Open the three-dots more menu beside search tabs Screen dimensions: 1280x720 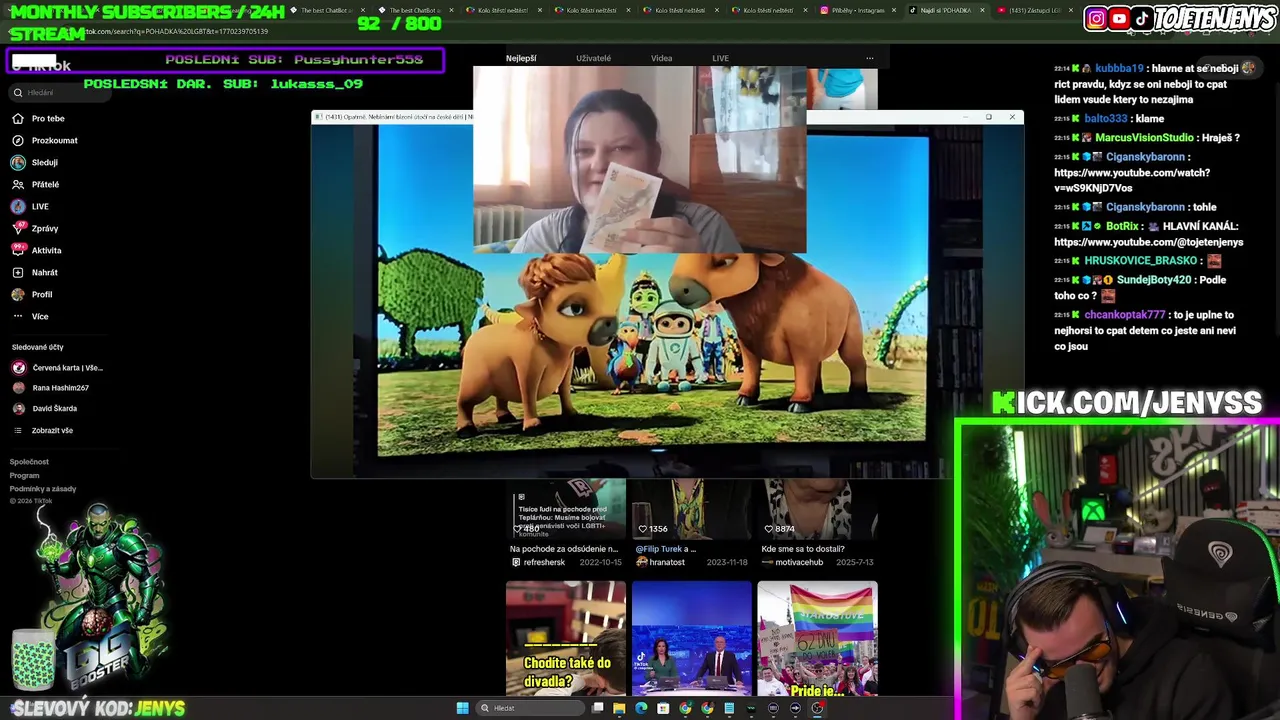[x=869, y=58]
